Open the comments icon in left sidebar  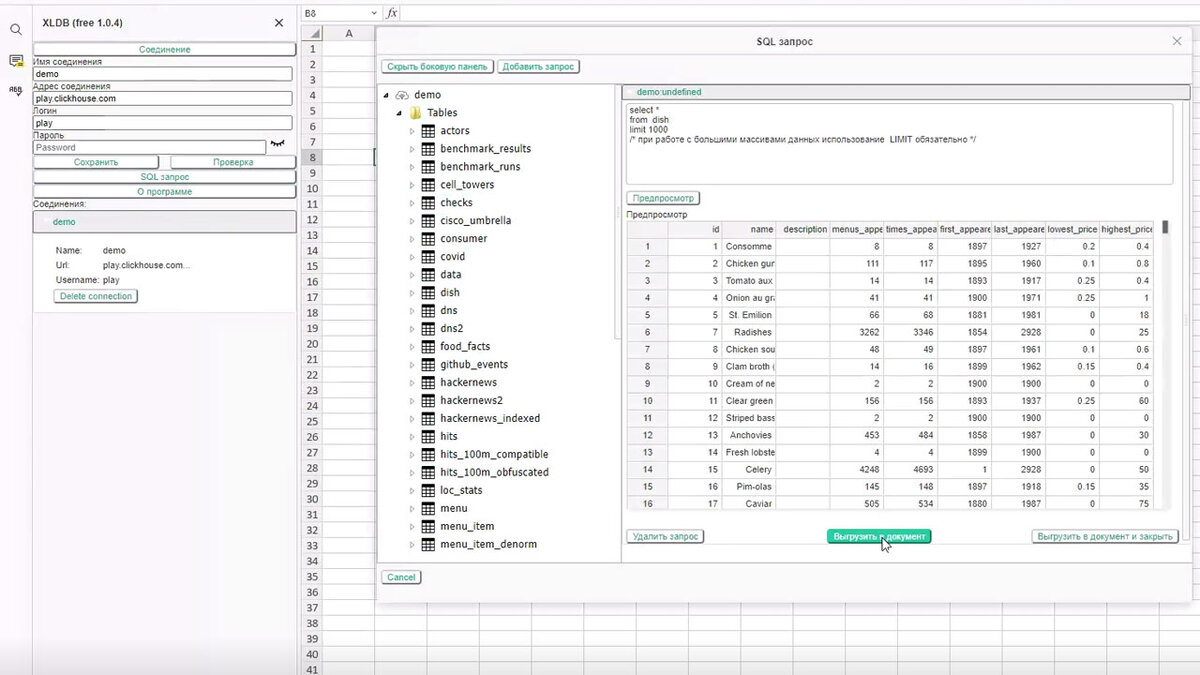pyautogui.click(x=16, y=61)
